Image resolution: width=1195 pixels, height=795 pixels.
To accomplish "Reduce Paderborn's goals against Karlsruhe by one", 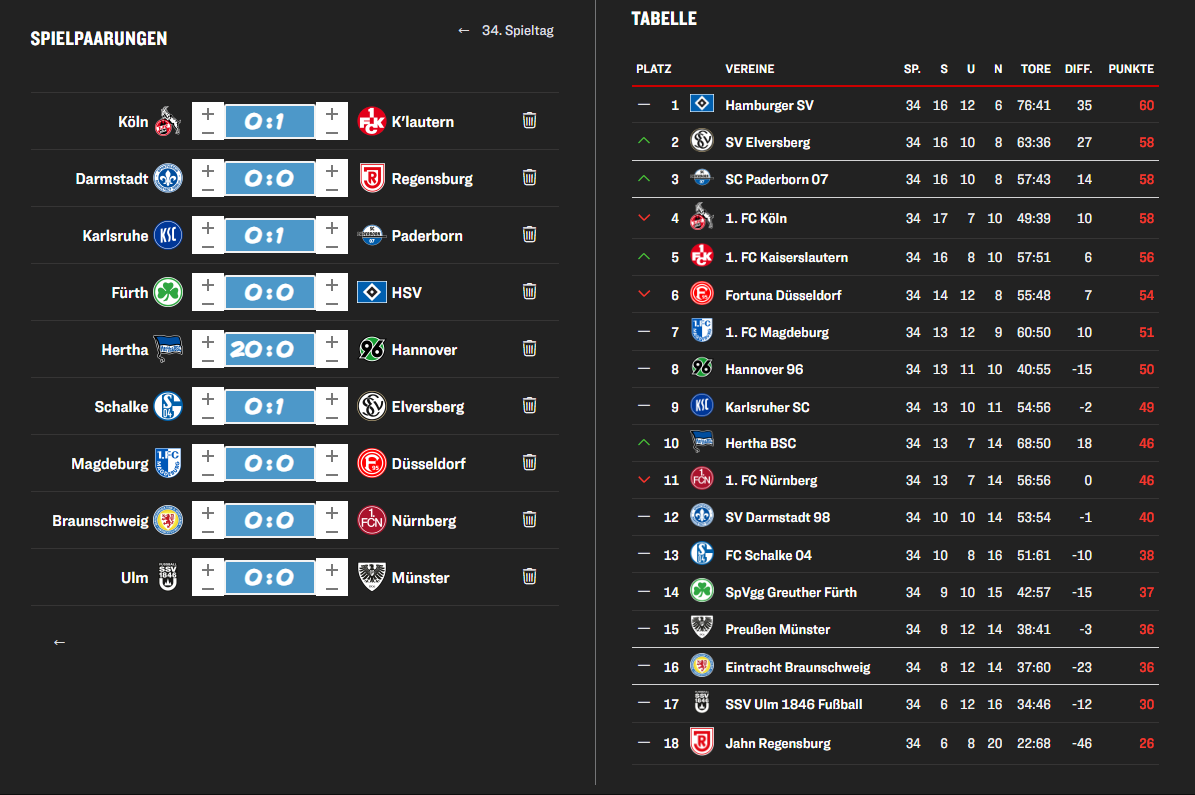I will pyautogui.click(x=332, y=246).
